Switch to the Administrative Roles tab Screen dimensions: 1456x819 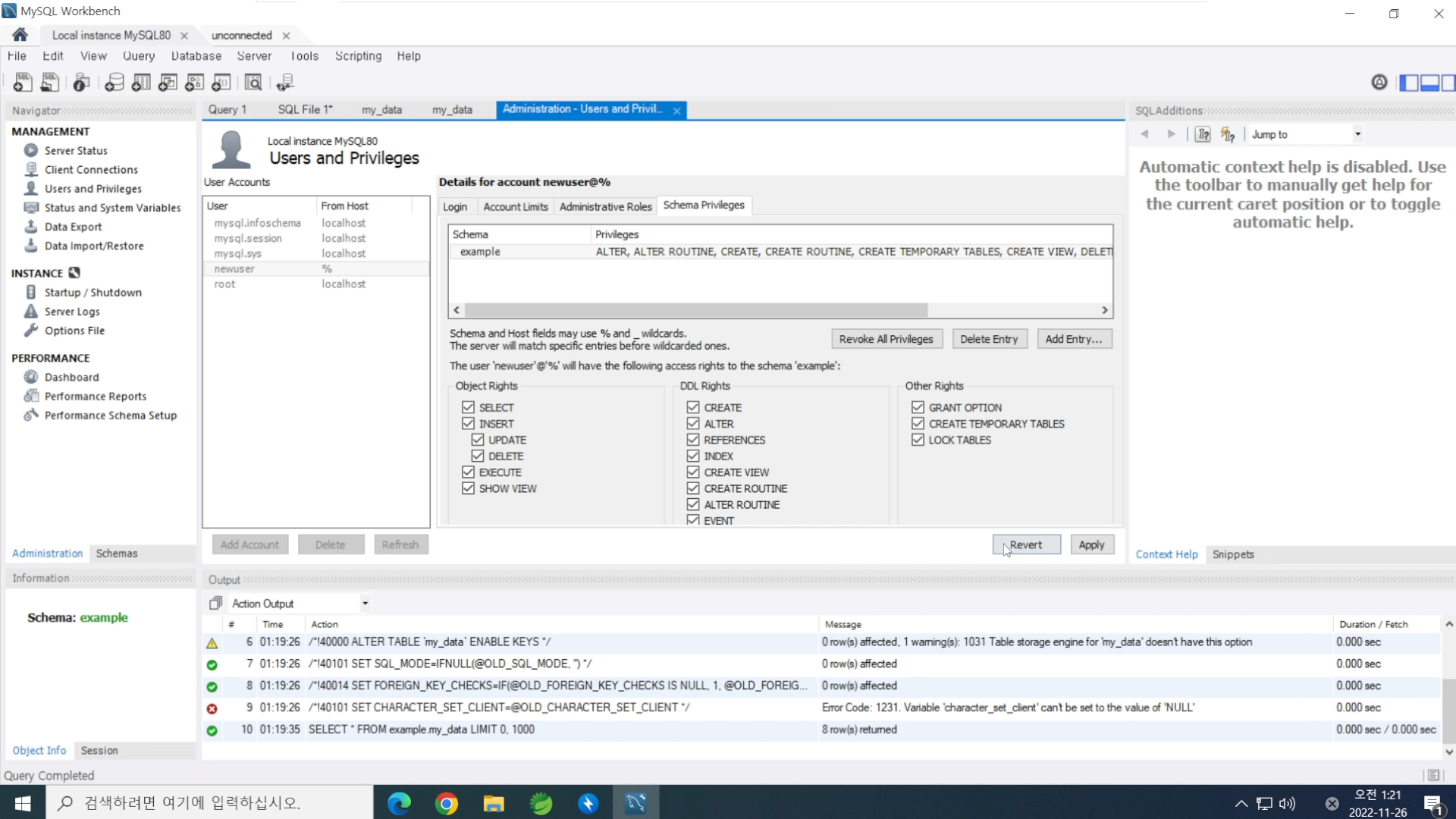(606, 206)
